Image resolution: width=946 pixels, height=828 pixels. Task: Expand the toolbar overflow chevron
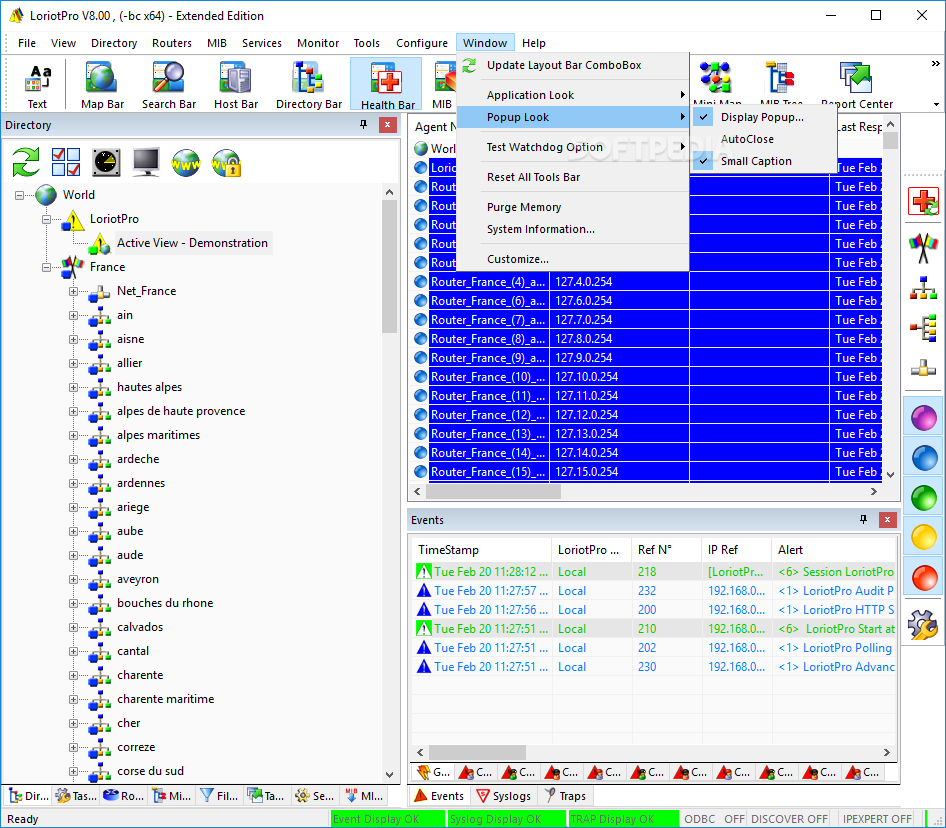pyautogui.click(x=935, y=63)
